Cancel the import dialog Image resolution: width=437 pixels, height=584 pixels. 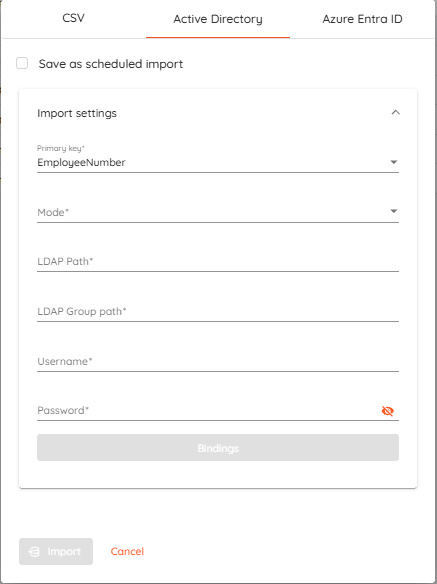pos(127,551)
